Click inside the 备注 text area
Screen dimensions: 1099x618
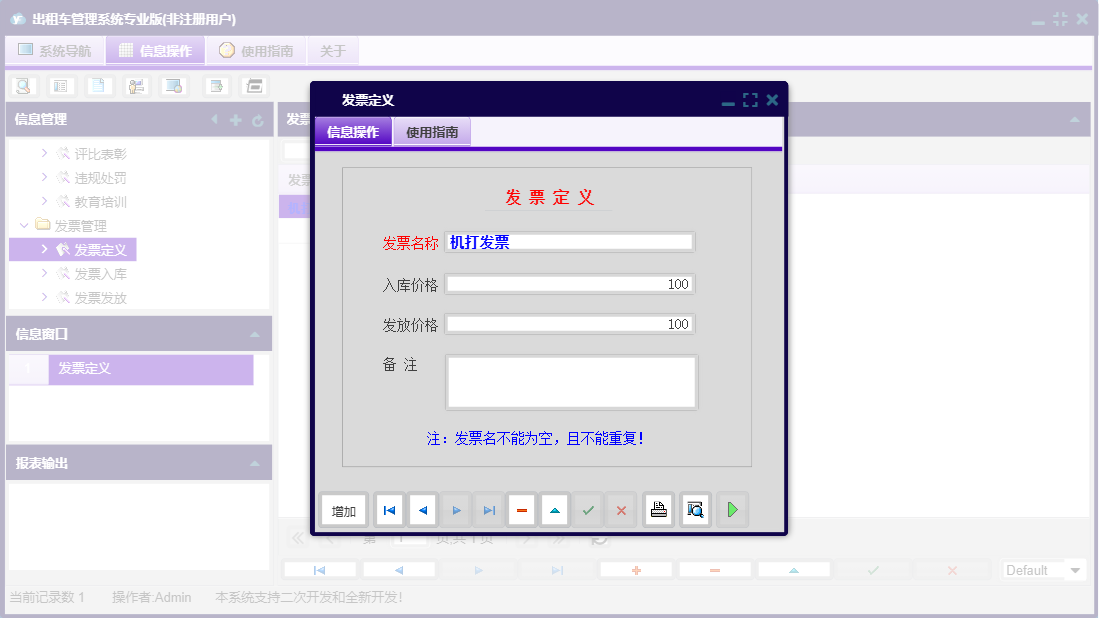click(x=570, y=381)
